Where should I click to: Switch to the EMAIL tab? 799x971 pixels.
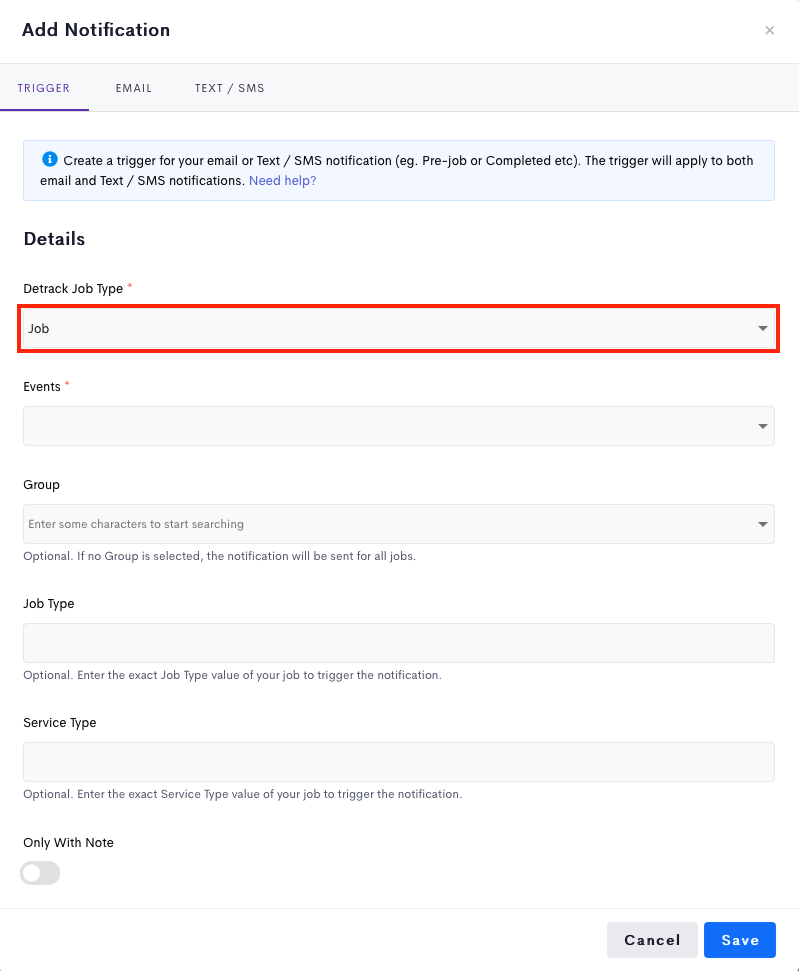click(133, 88)
